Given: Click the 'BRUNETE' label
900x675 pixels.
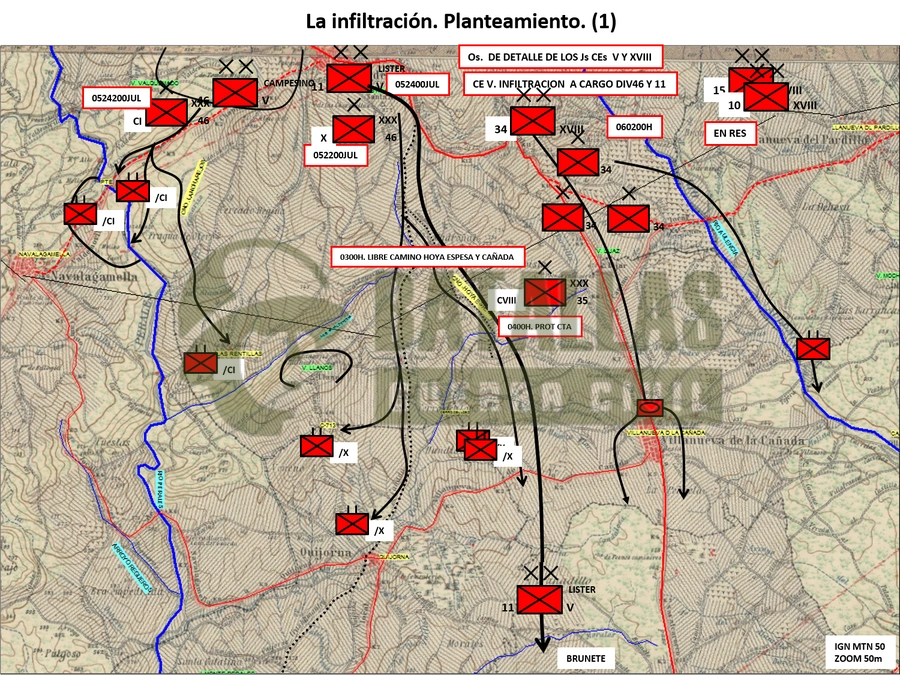Looking at the screenshot, I should point(586,658).
